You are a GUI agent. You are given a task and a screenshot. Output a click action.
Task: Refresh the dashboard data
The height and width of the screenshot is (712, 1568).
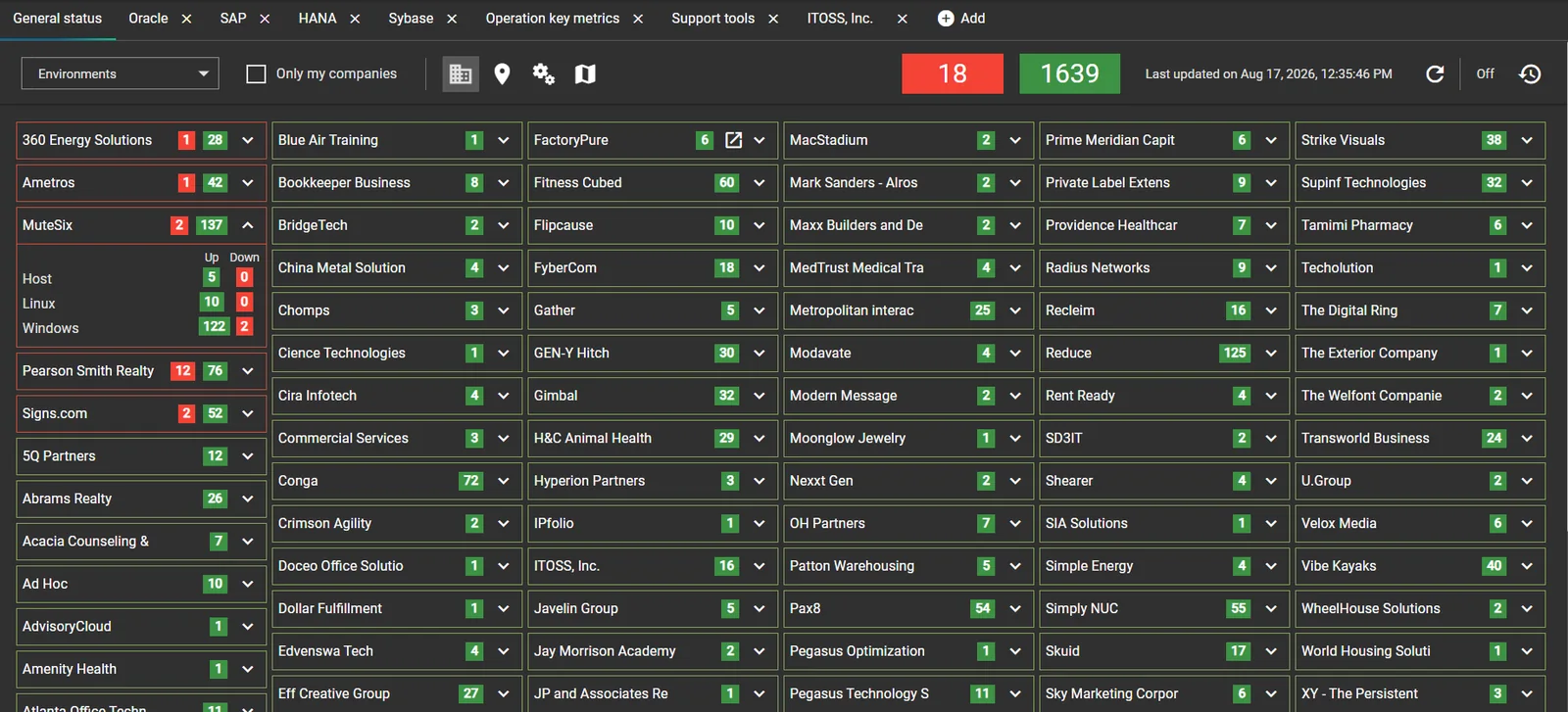[1435, 73]
